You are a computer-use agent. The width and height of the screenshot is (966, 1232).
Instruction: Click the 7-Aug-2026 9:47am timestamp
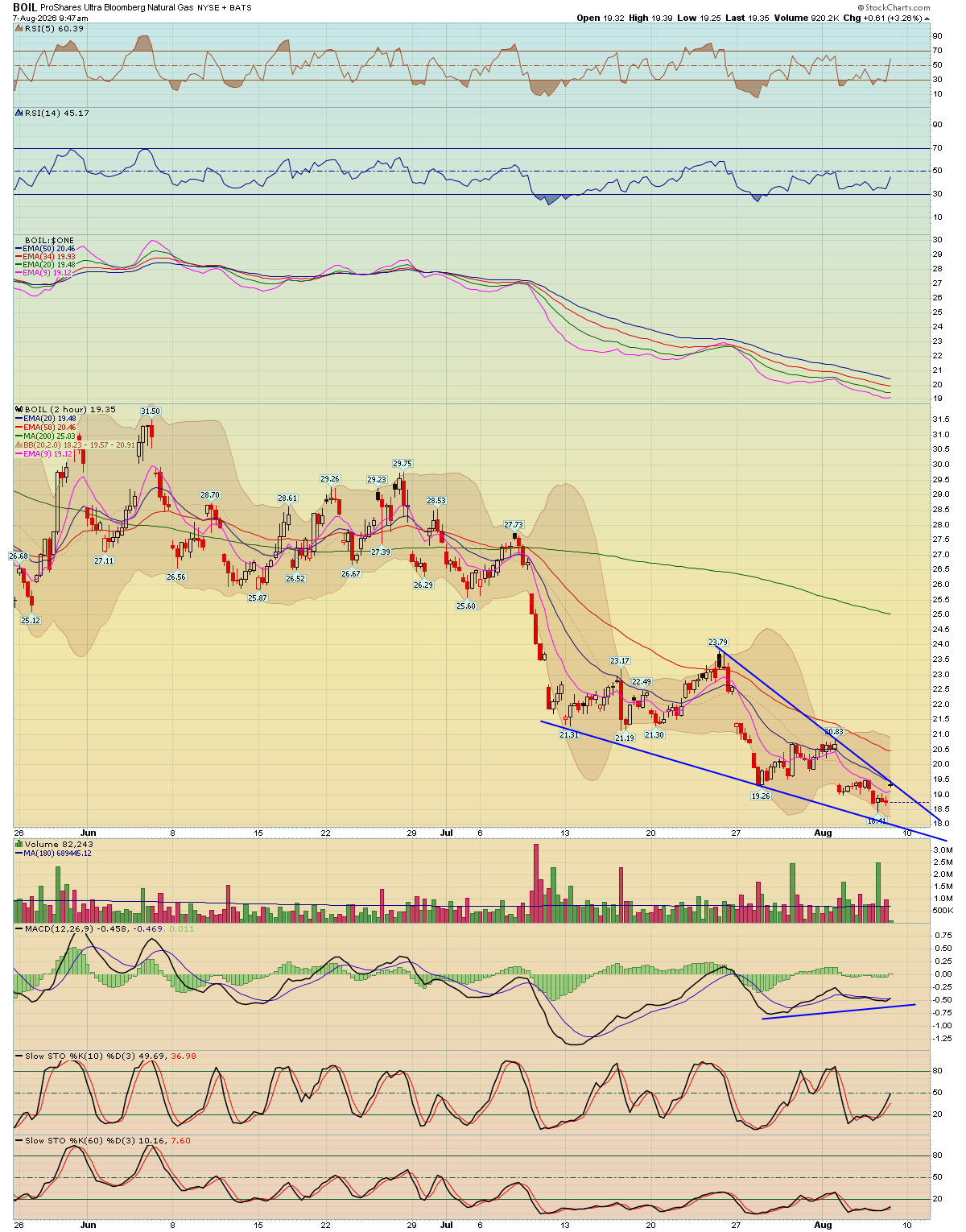coord(49,17)
